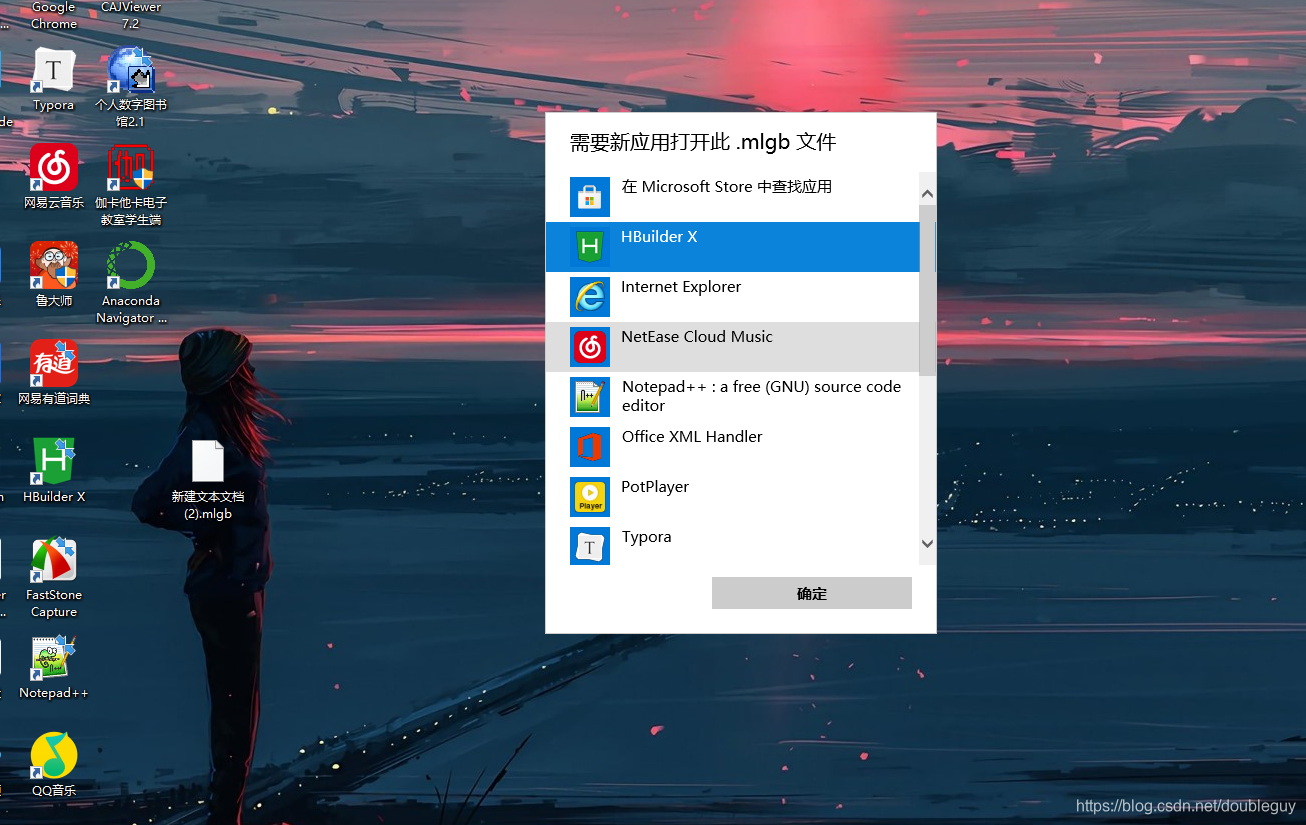Screen dimensions: 1306x825
Task: Select the 新建文本文档 (2).mlgb file
Action: coord(208,480)
